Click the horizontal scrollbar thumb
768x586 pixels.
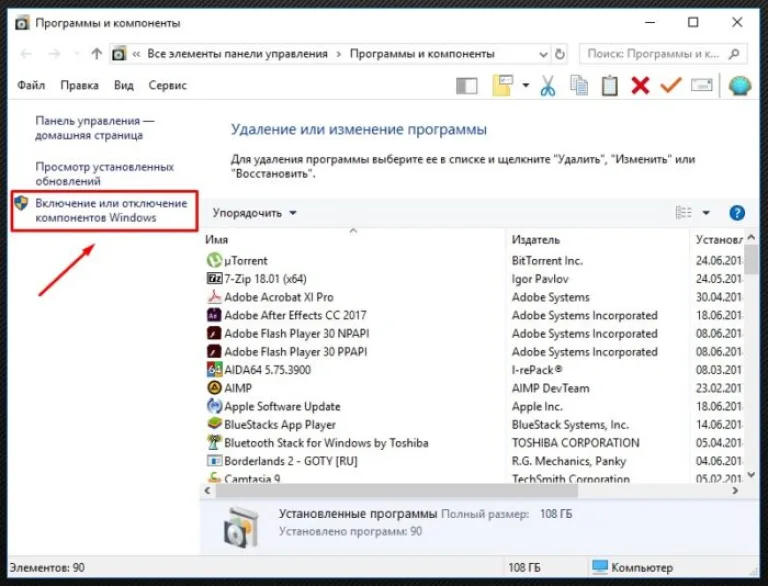[397, 490]
